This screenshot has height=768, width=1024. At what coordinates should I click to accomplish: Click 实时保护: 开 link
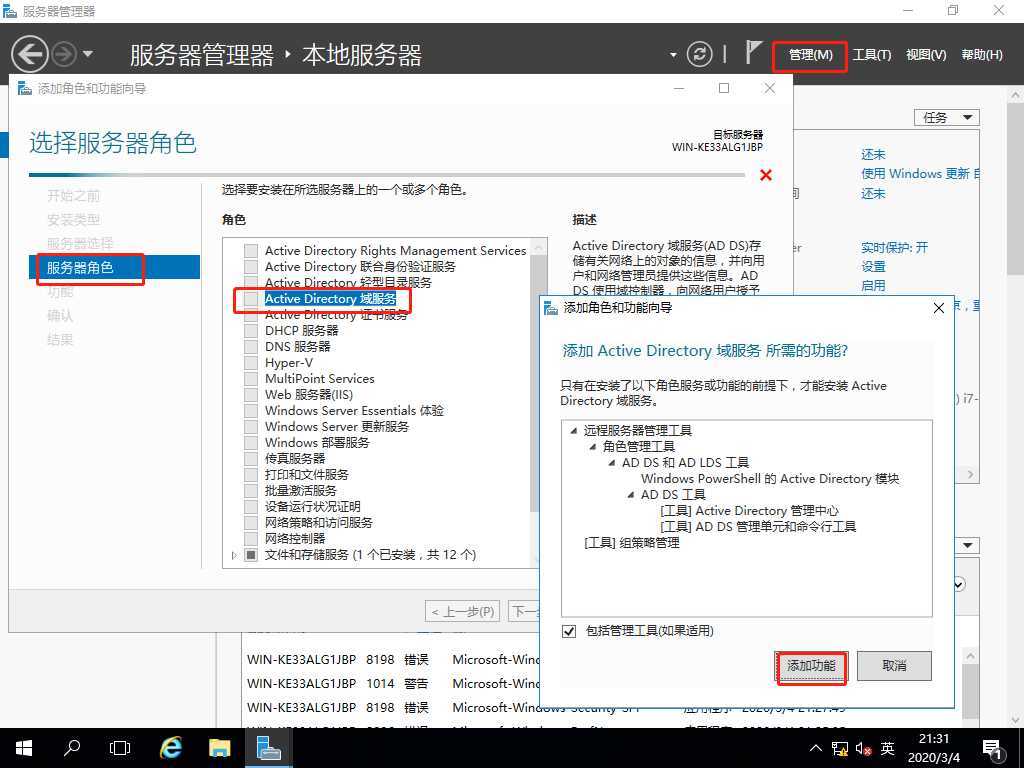pos(894,248)
